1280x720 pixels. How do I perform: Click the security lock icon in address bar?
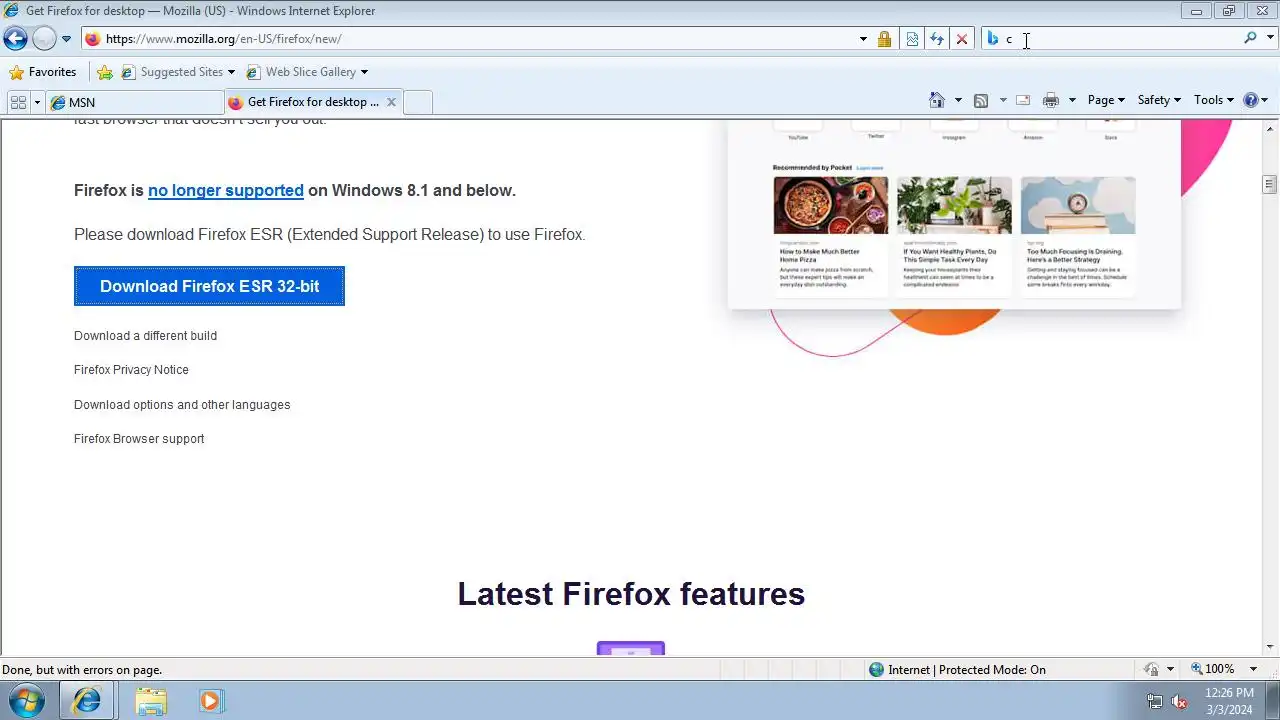point(884,39)
